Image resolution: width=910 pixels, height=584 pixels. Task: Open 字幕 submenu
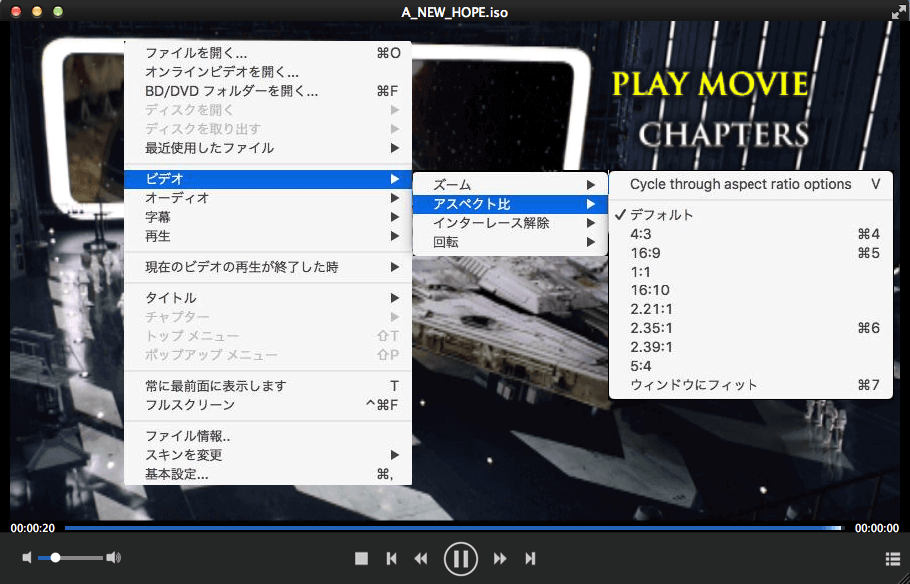coord(268,217)
